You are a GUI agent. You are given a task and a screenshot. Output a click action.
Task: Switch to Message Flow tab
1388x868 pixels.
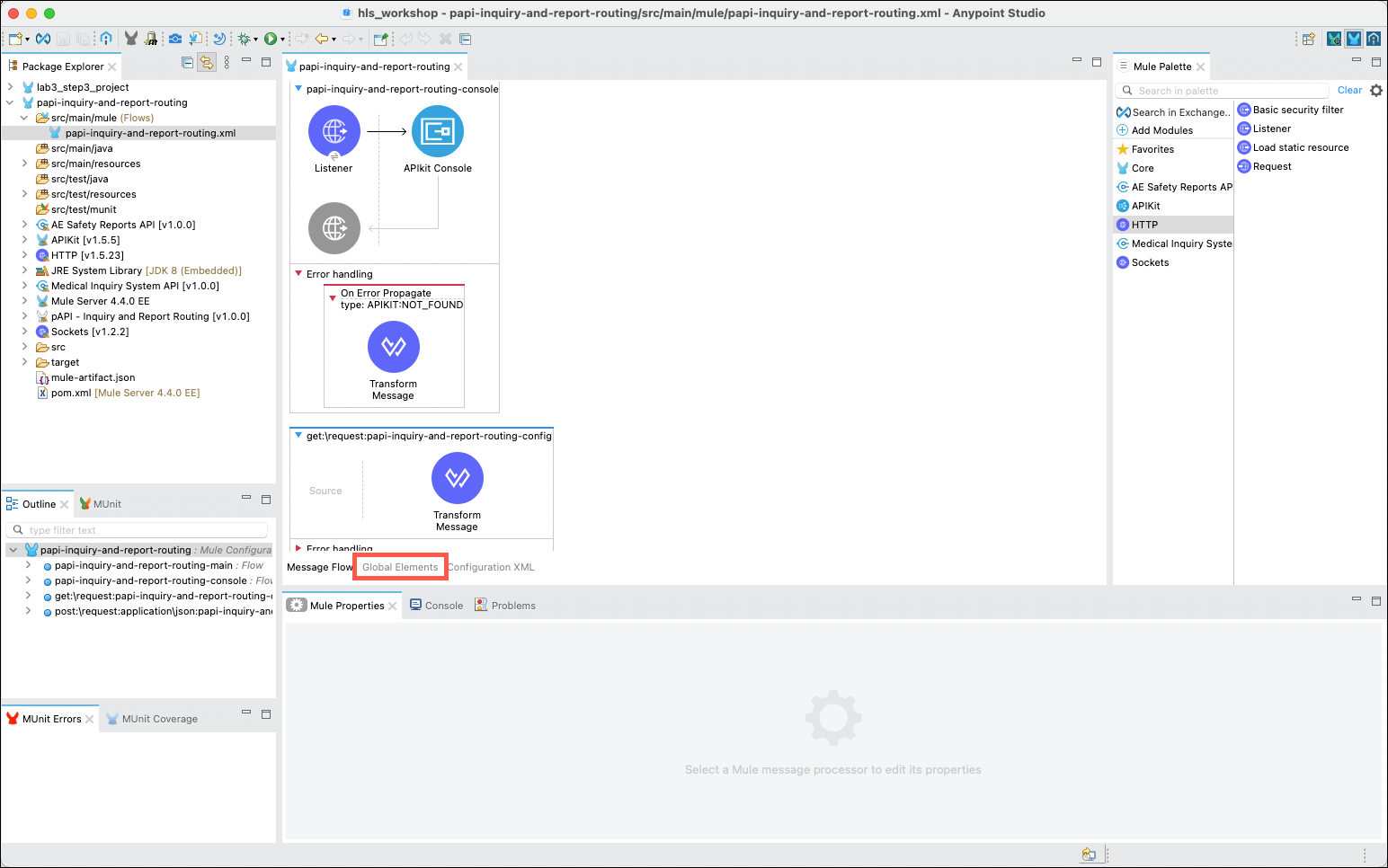(320, 567)
